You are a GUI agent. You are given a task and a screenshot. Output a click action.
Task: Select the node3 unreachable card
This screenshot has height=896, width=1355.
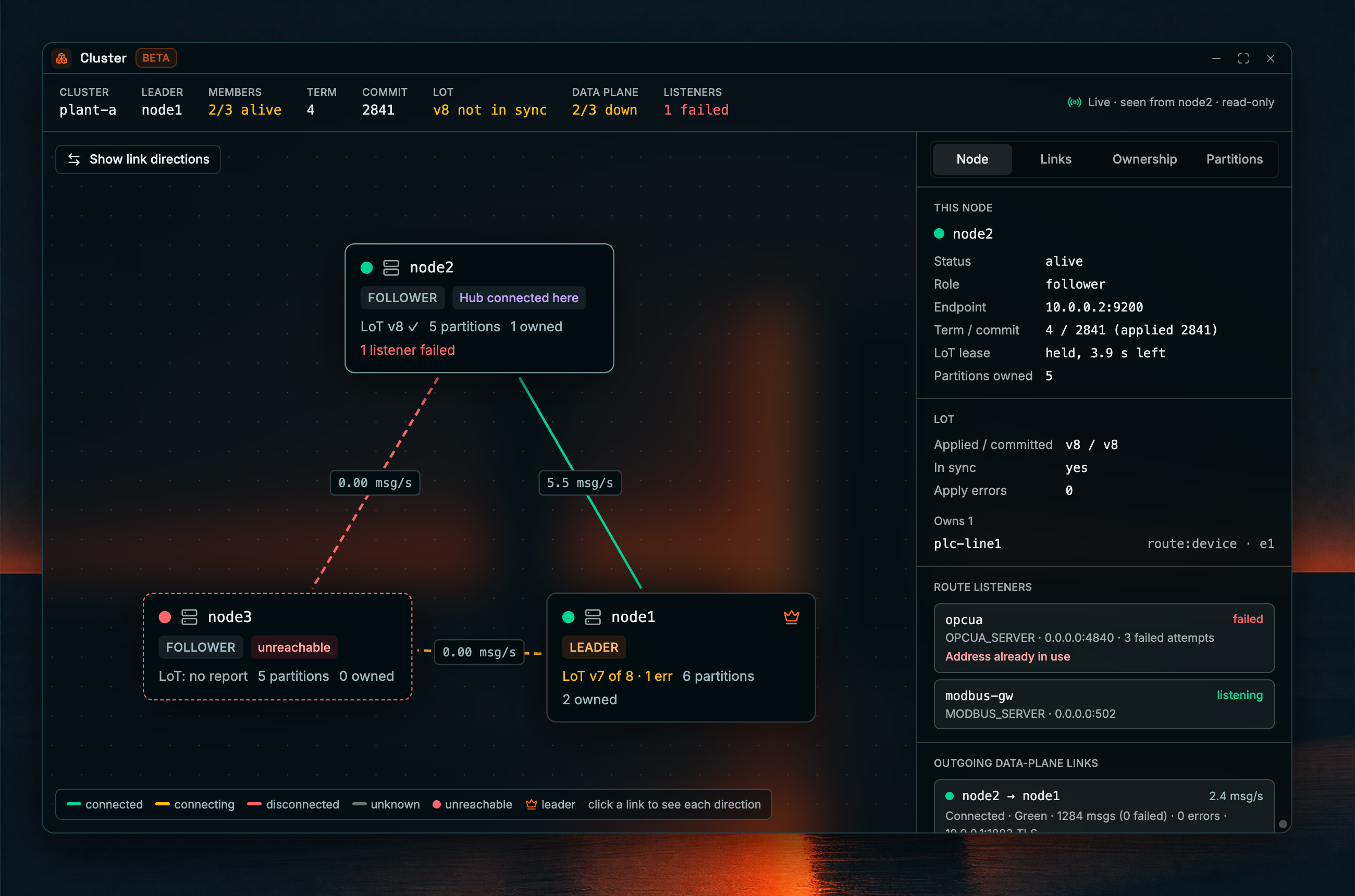pos(277,646)
